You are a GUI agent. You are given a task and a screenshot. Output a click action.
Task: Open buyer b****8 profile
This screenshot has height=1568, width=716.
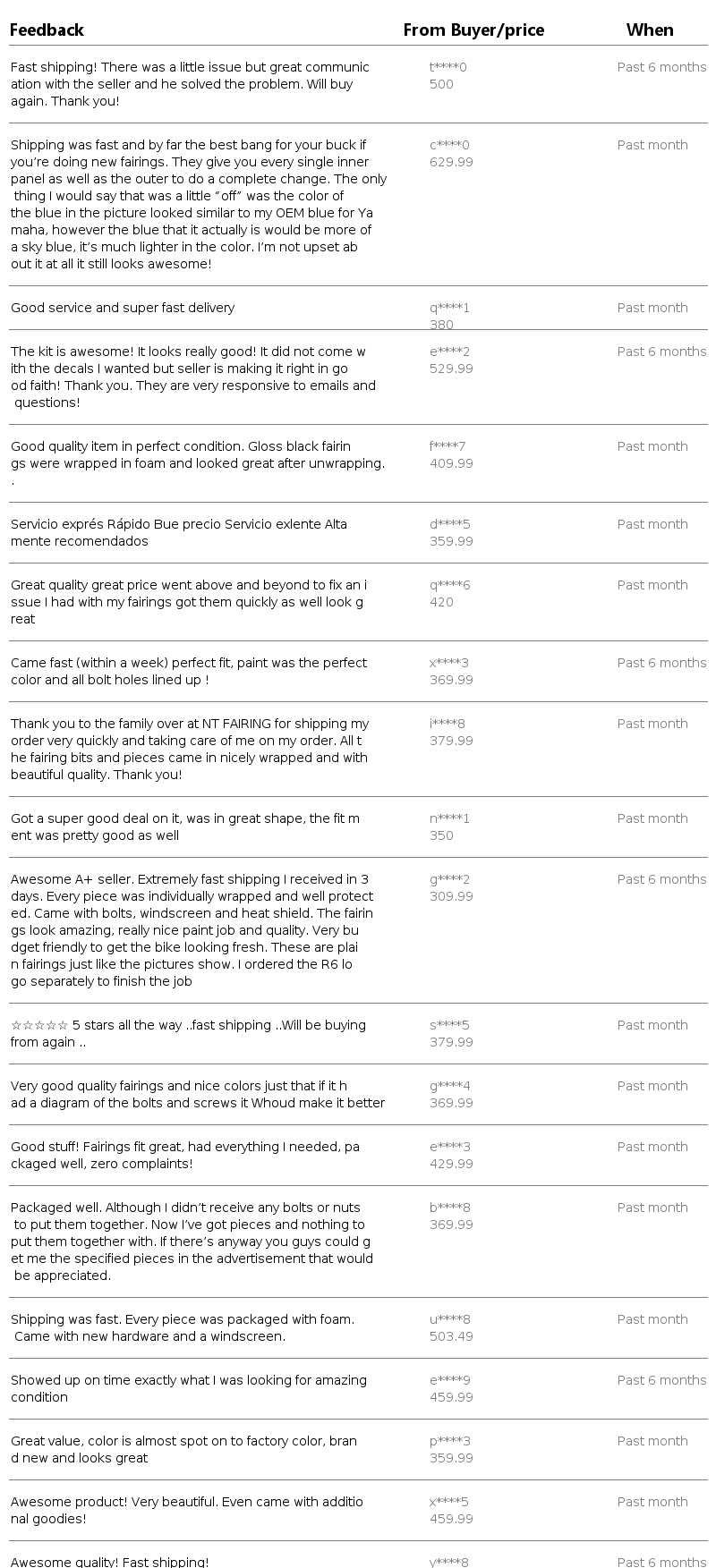449,1208
